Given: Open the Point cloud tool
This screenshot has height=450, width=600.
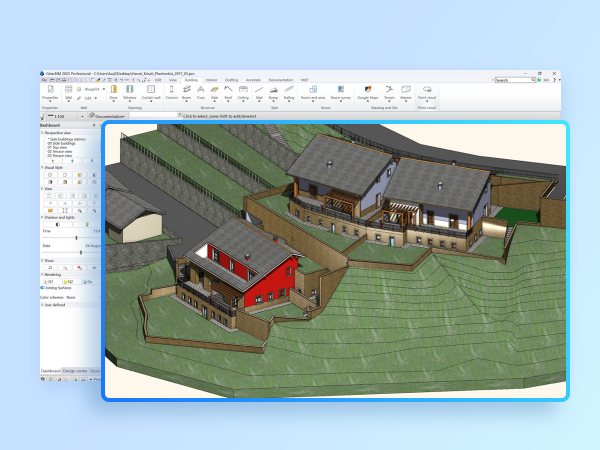Looking at the screenshot, I should tap(427, 92).
